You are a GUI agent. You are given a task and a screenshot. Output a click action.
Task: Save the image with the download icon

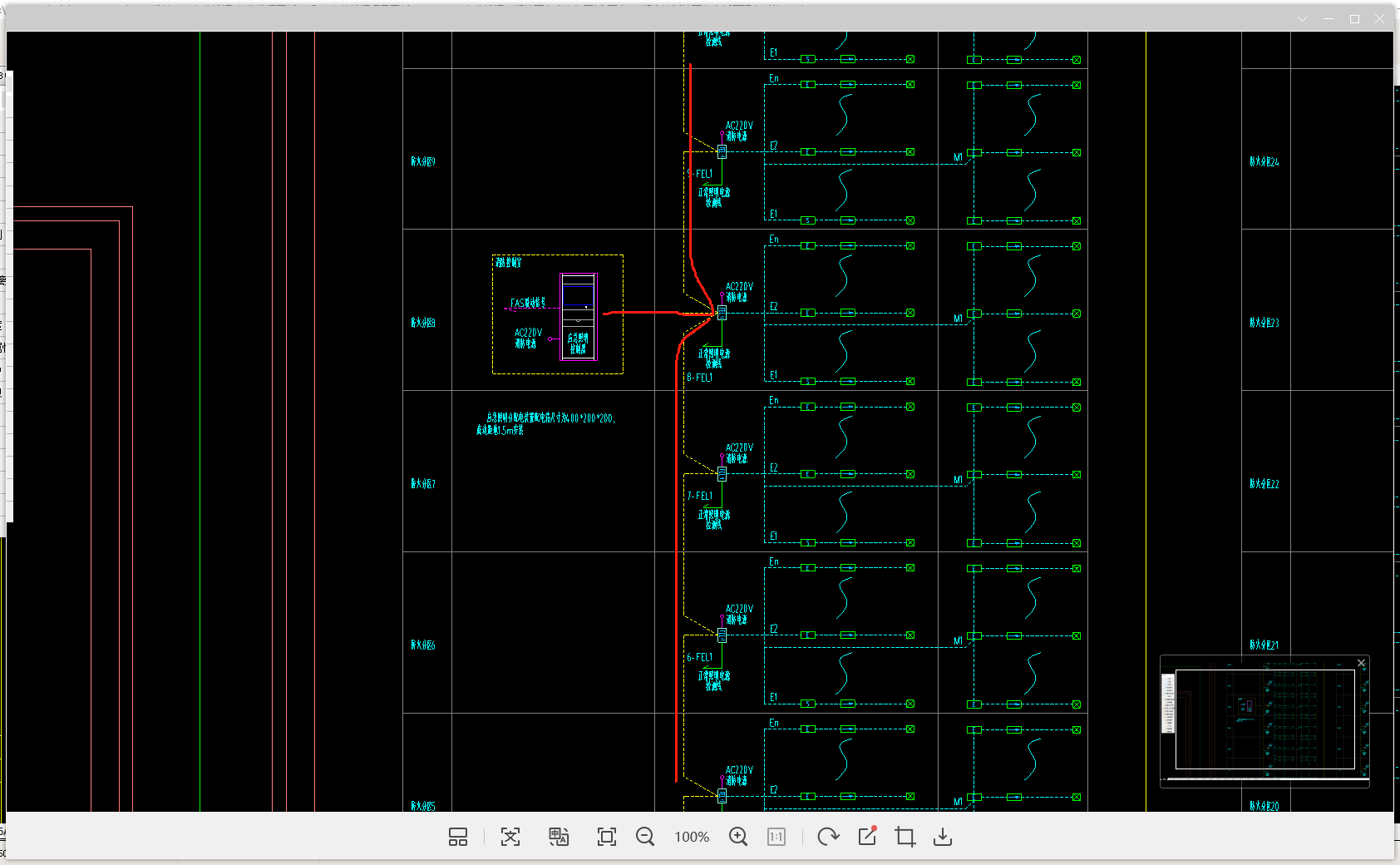[x=943, y=837]
